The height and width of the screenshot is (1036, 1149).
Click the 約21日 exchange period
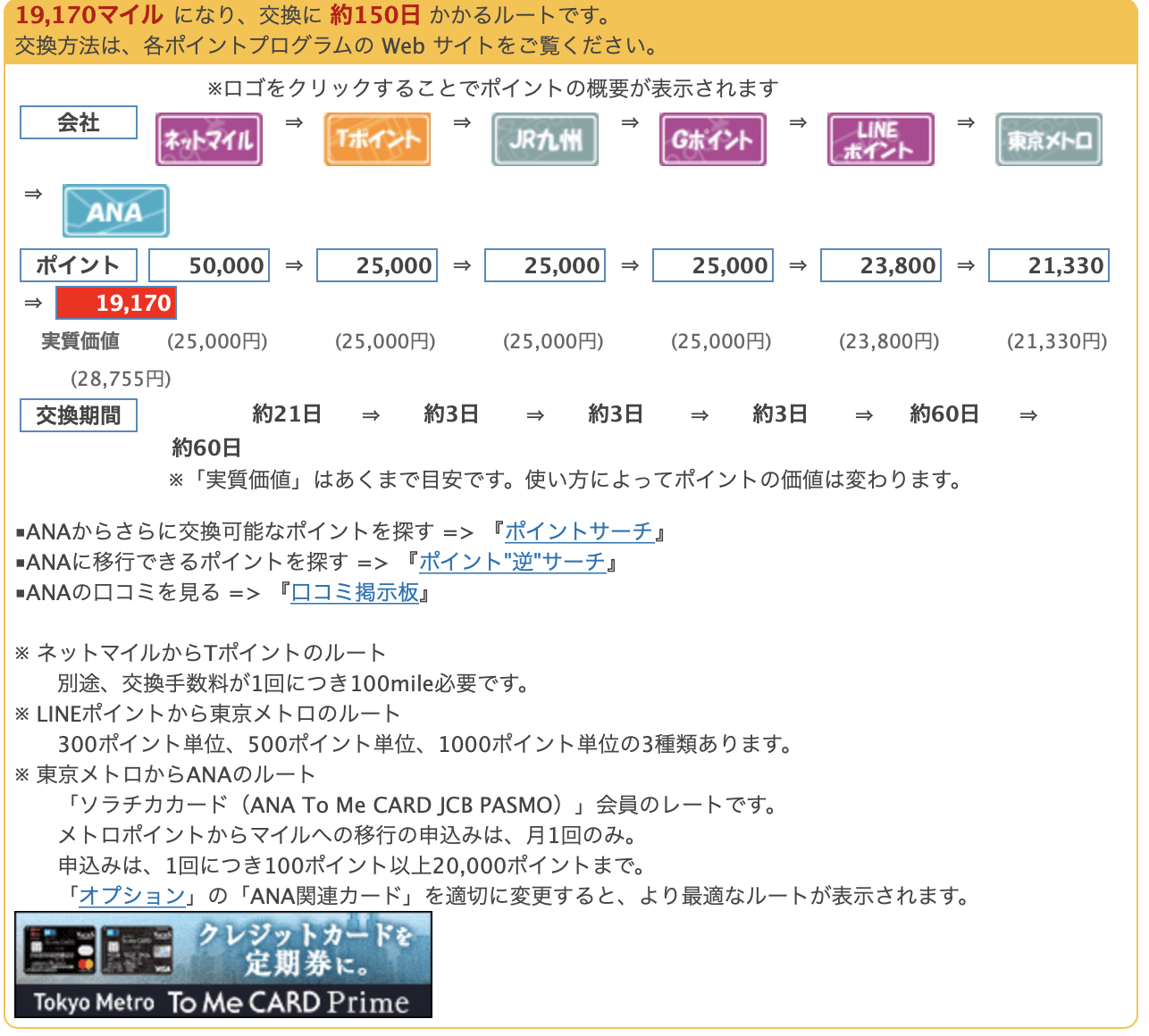tap(287, 414)
